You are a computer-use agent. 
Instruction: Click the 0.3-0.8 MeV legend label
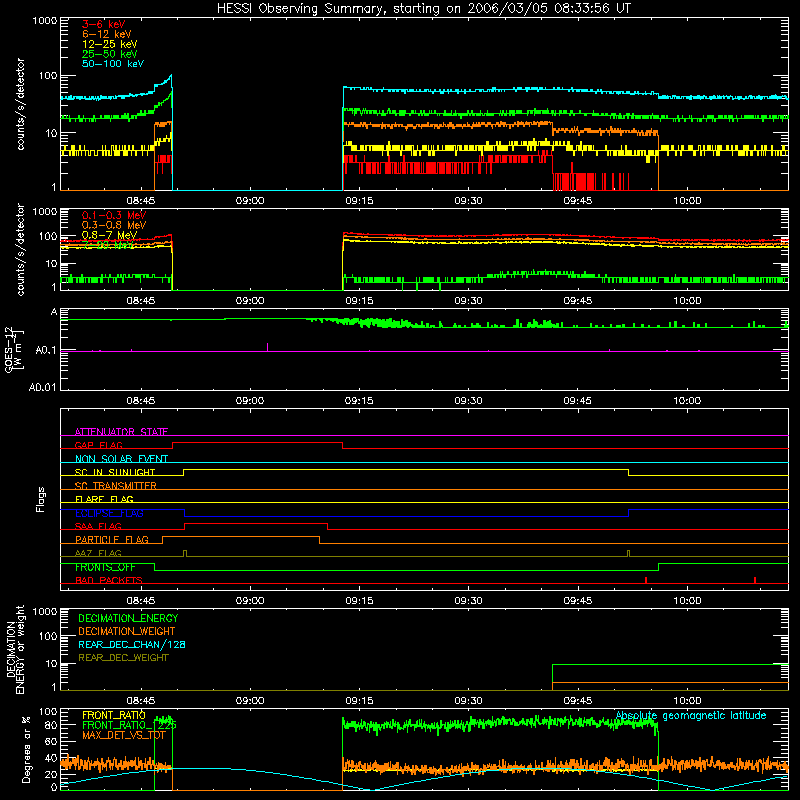114,225
